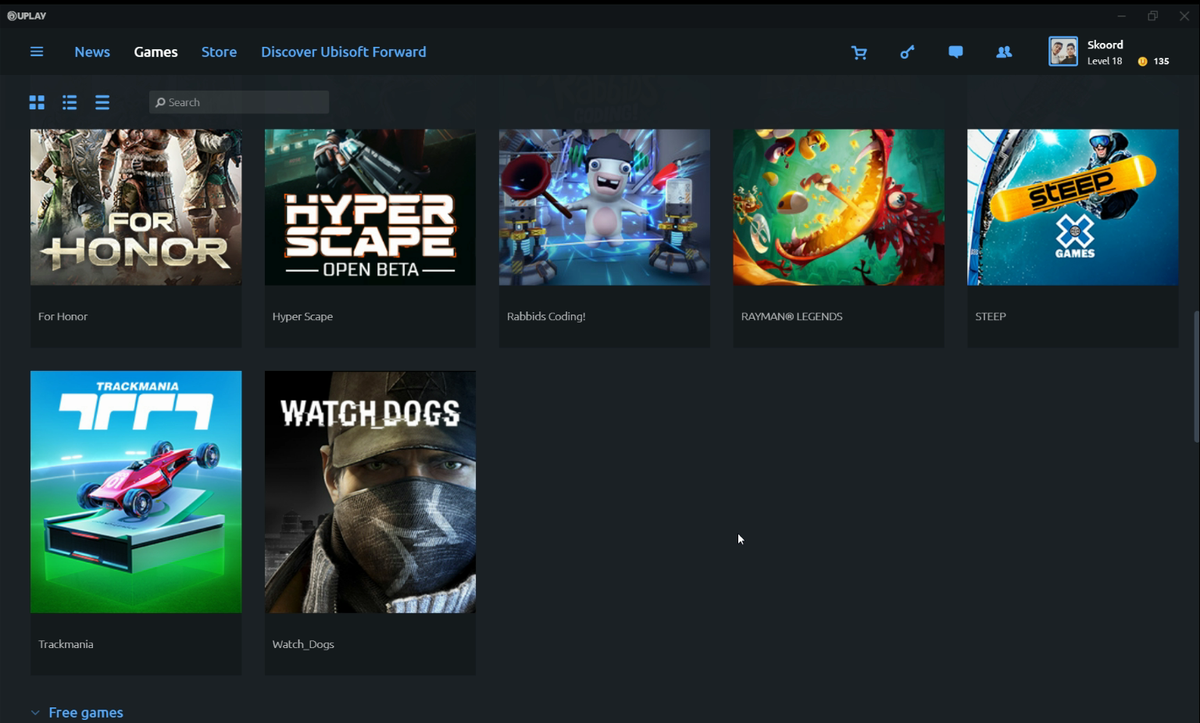Click the Level 18 label
The height and width of the screenshot is (723, 1200).
pos(1105,62)
